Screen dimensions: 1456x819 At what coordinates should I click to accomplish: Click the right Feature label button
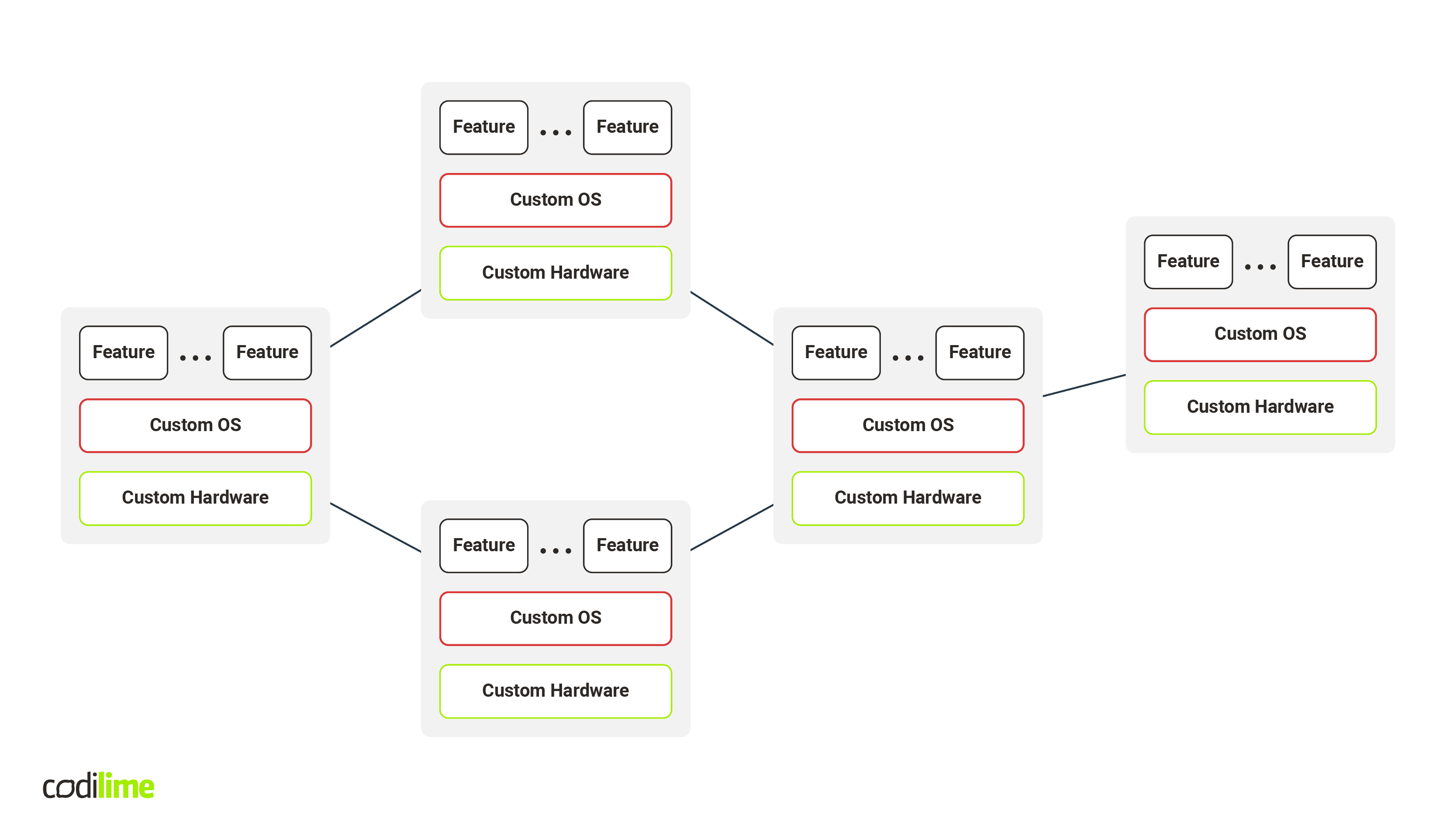click(x=1331, y=261)
